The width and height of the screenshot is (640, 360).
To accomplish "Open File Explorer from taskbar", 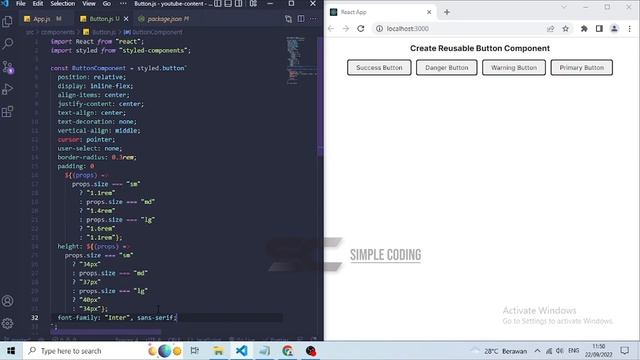I will 218,351.
